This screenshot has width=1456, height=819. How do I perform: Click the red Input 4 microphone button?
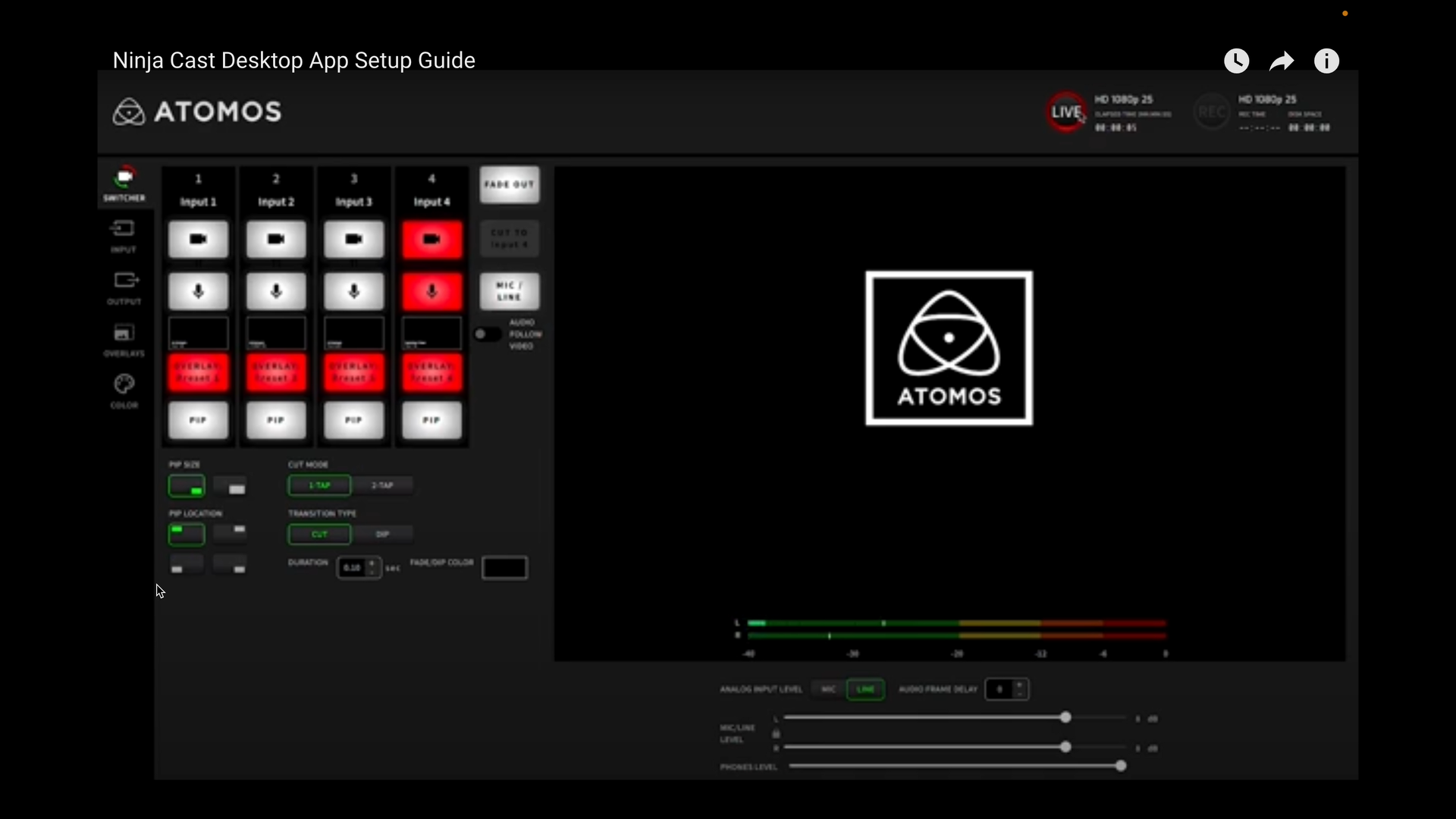[x=431, y=292]
